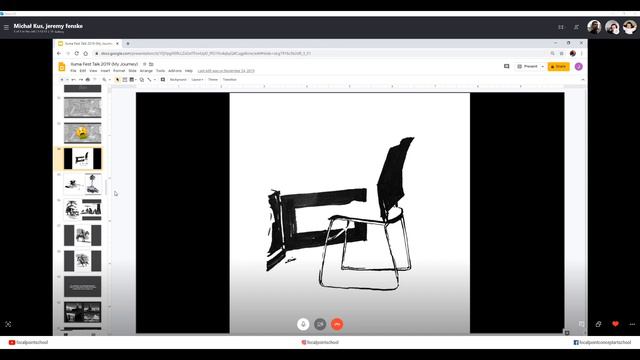Select the line tool
Screen dimensions: 640x360
(x=149, y=80)
